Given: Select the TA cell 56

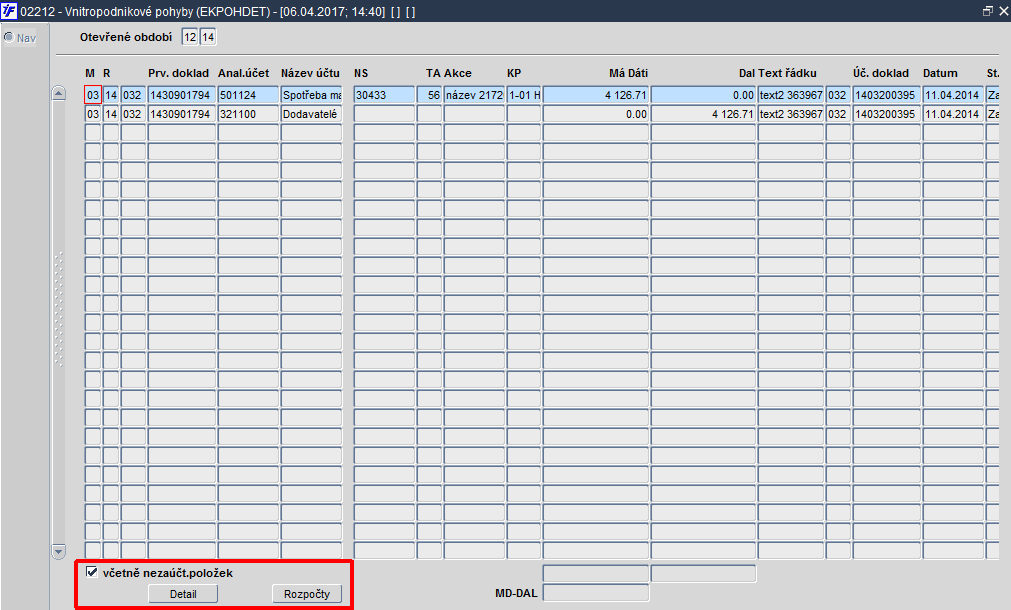Looking at the screenshot, I should point(429,95).
